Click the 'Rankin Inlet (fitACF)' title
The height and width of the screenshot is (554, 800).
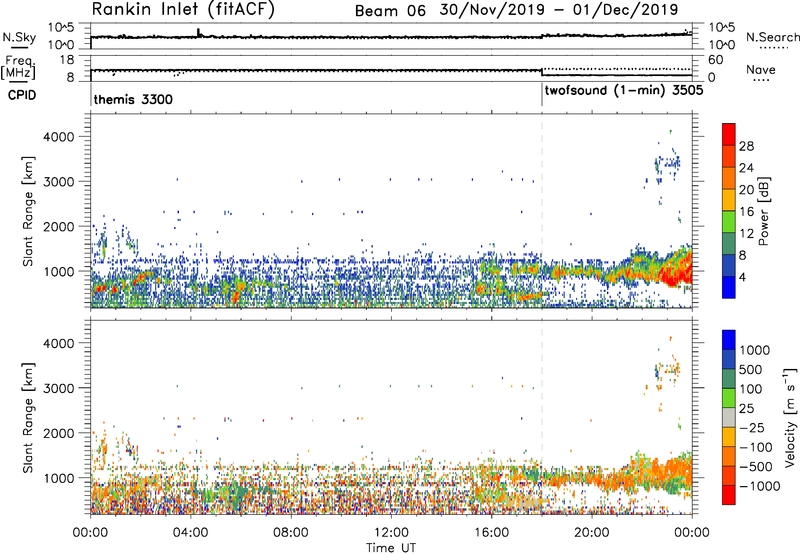pos(183,9)
